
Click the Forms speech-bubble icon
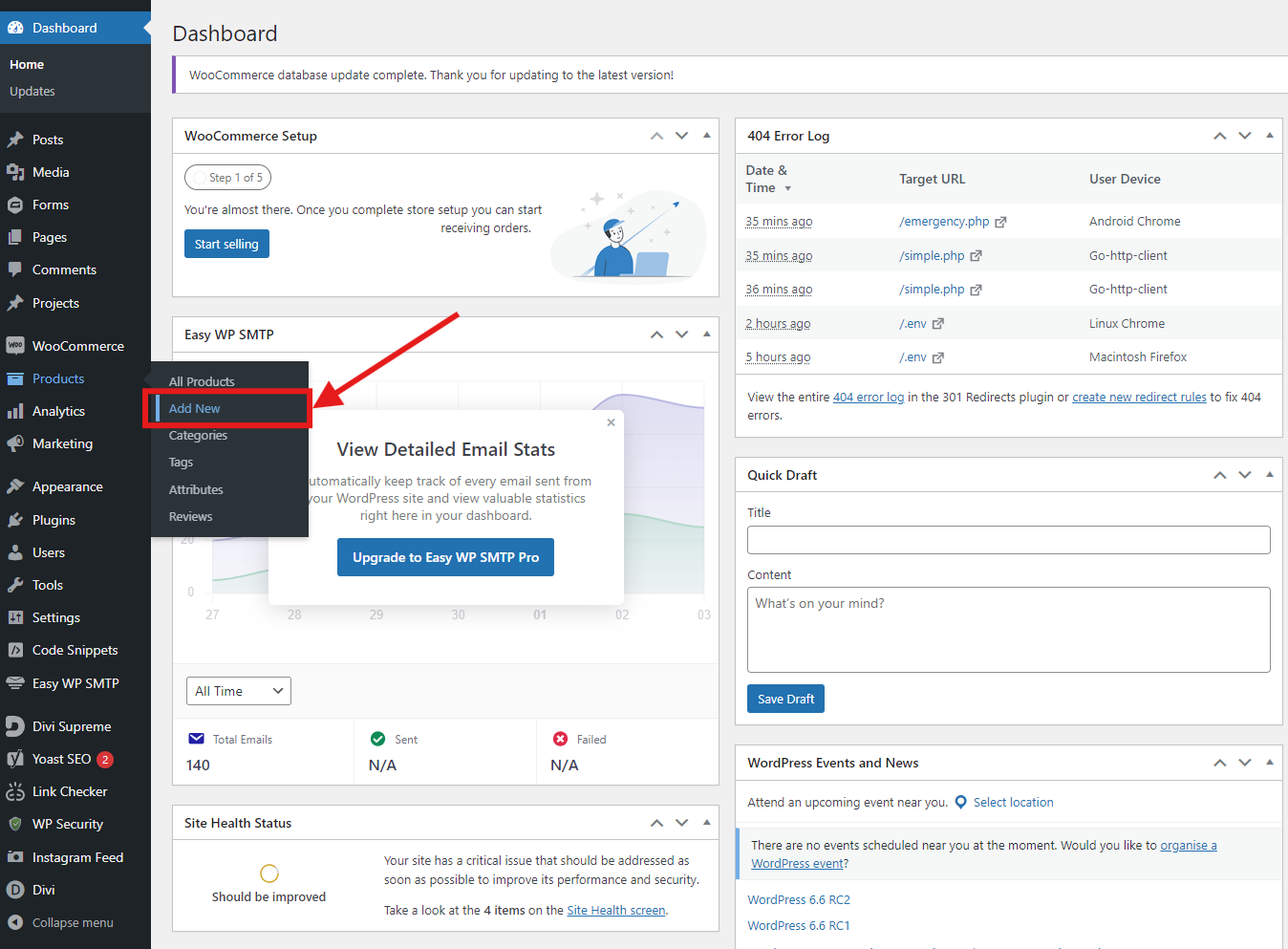(x=15, y=205)
